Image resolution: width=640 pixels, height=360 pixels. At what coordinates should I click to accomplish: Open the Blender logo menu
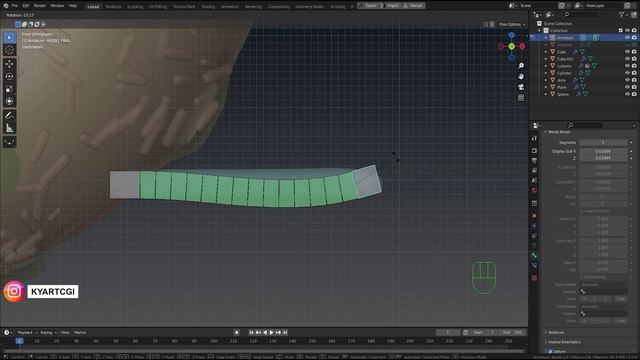point(5,6)
